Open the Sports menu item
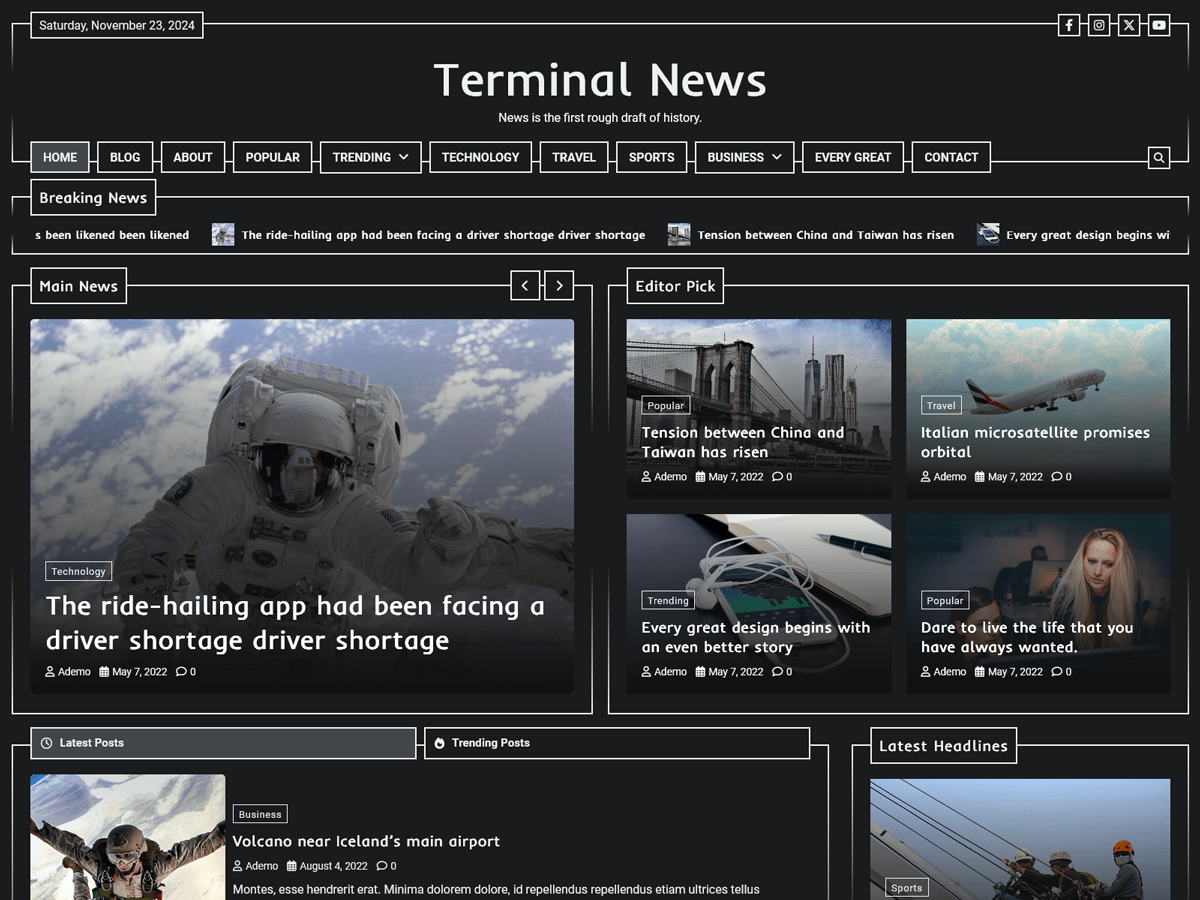Screen dimensions: 1200x900 652,157
